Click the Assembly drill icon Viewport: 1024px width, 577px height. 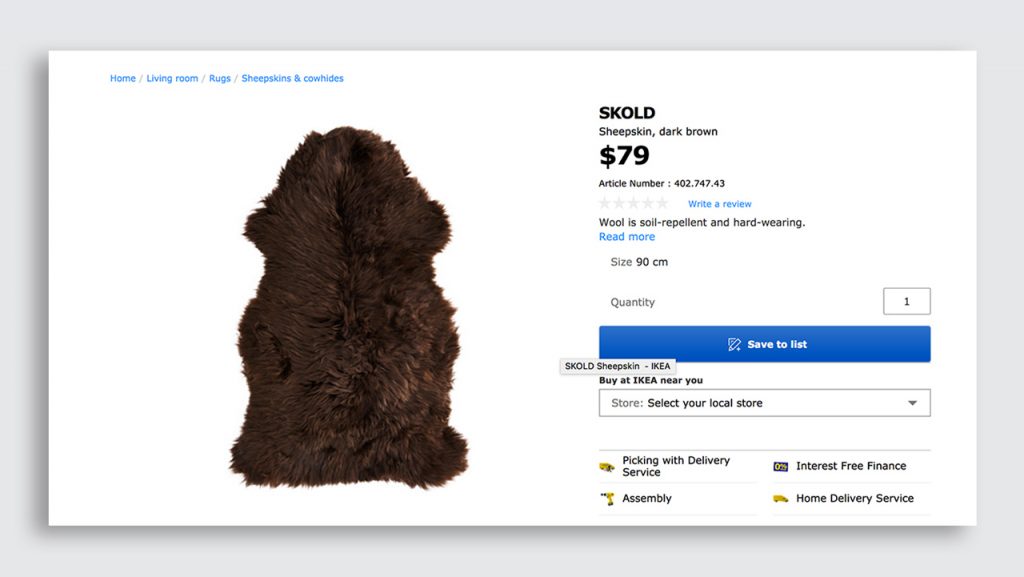(609, 497)
